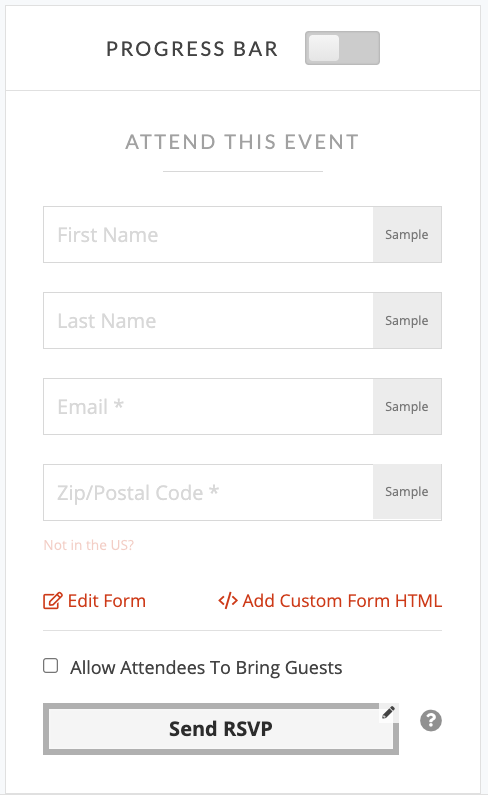Click the pencil edit icon on Send RSVP

coord(389,713)
